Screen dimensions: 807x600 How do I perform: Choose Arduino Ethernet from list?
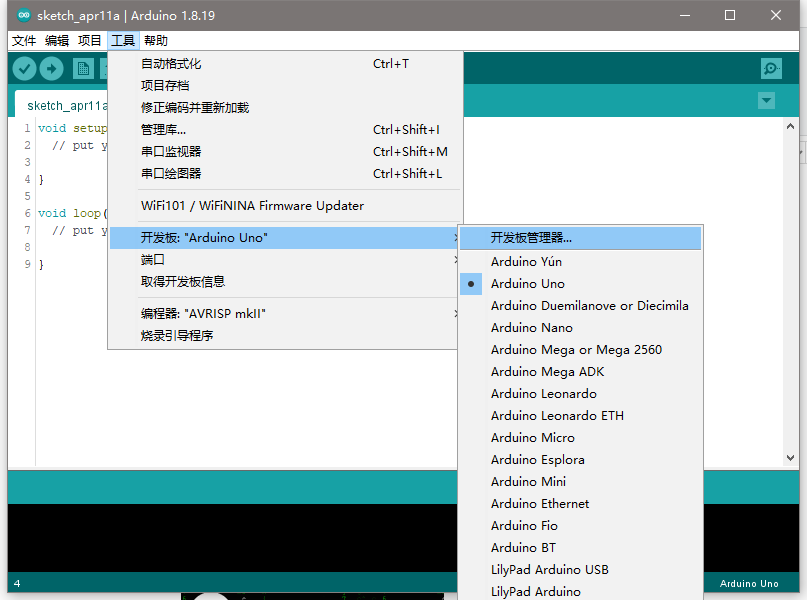[581, 504]
